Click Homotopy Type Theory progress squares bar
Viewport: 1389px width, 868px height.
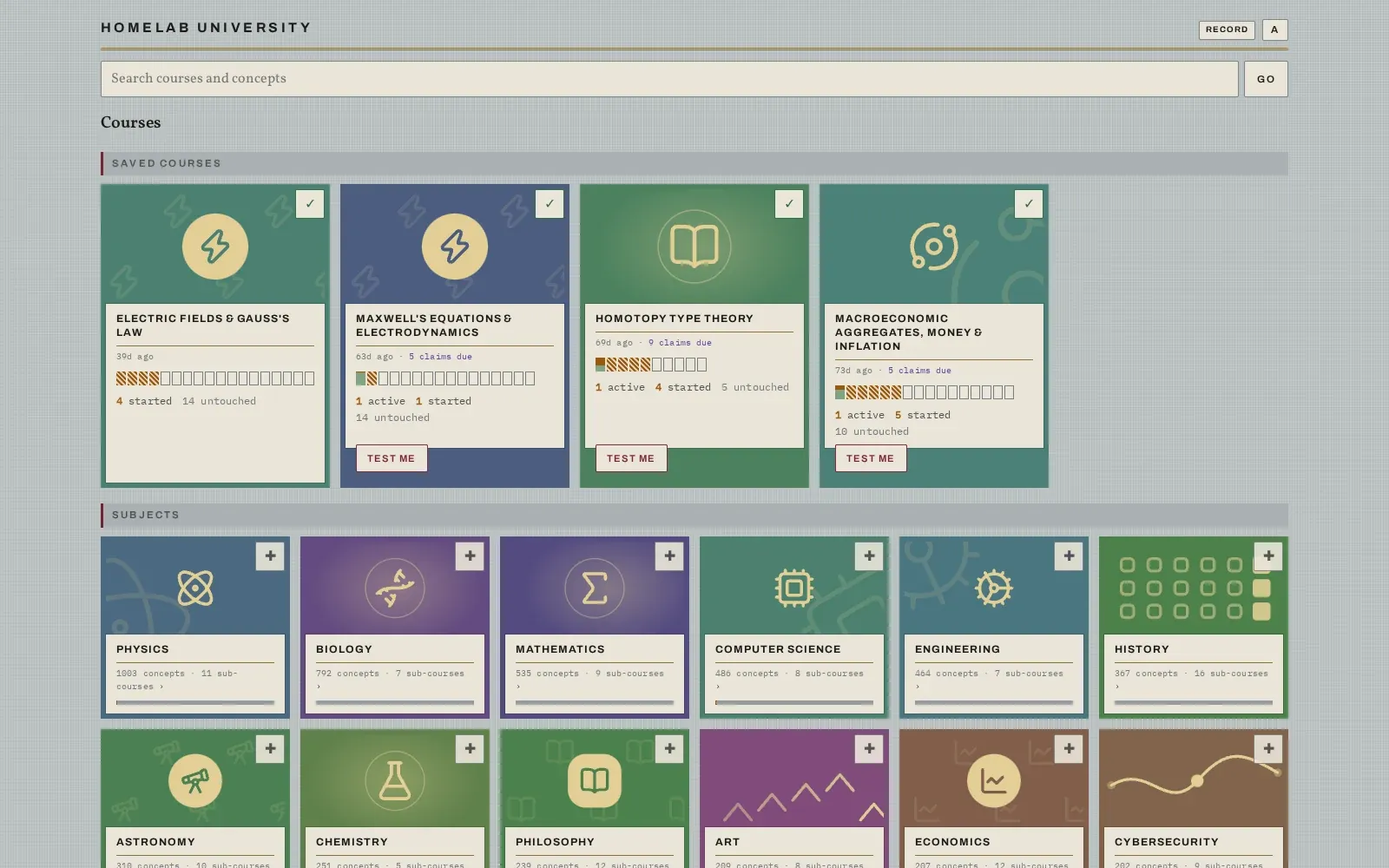651,365
